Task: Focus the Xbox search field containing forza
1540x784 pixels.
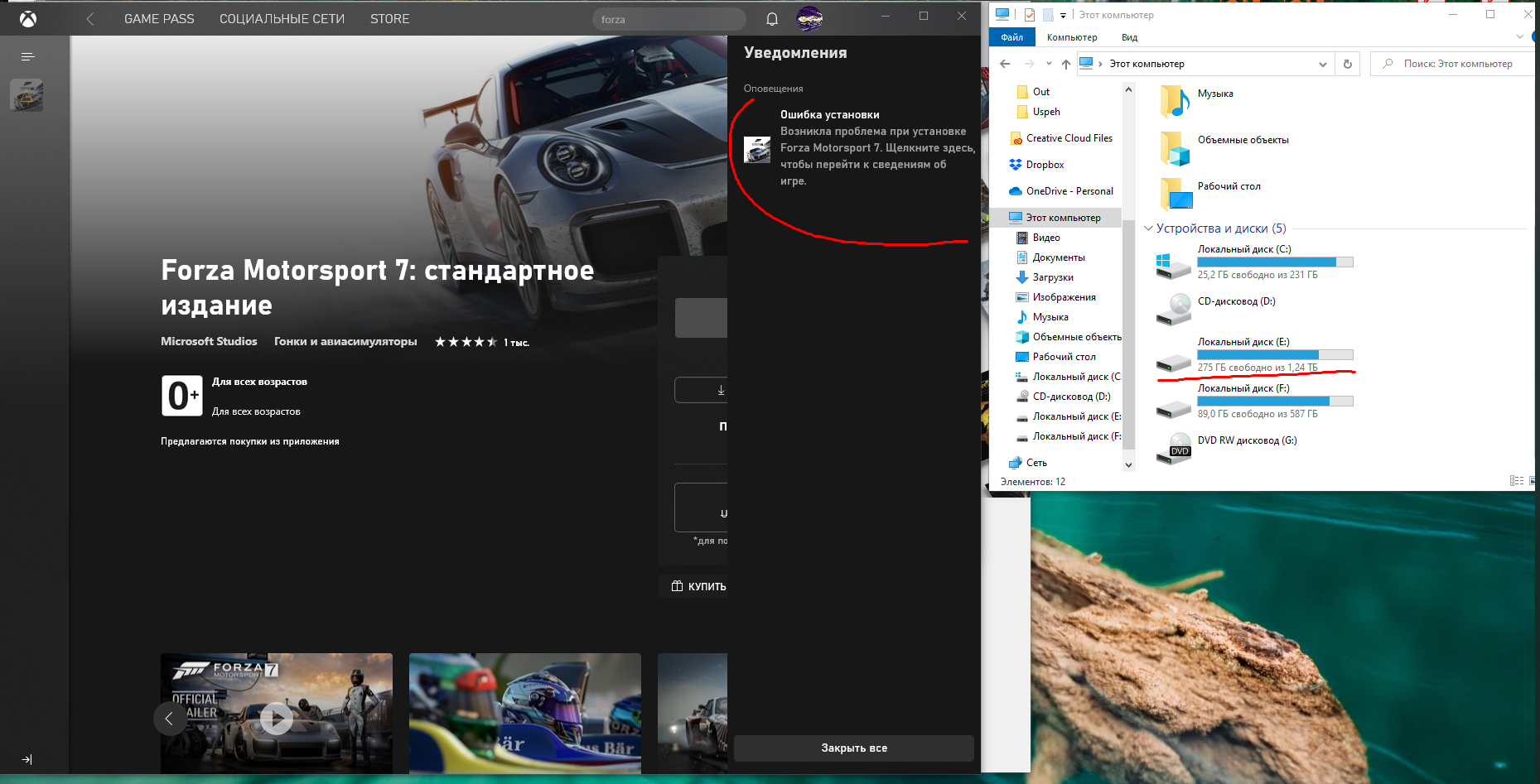Action: tap(669, 19)
